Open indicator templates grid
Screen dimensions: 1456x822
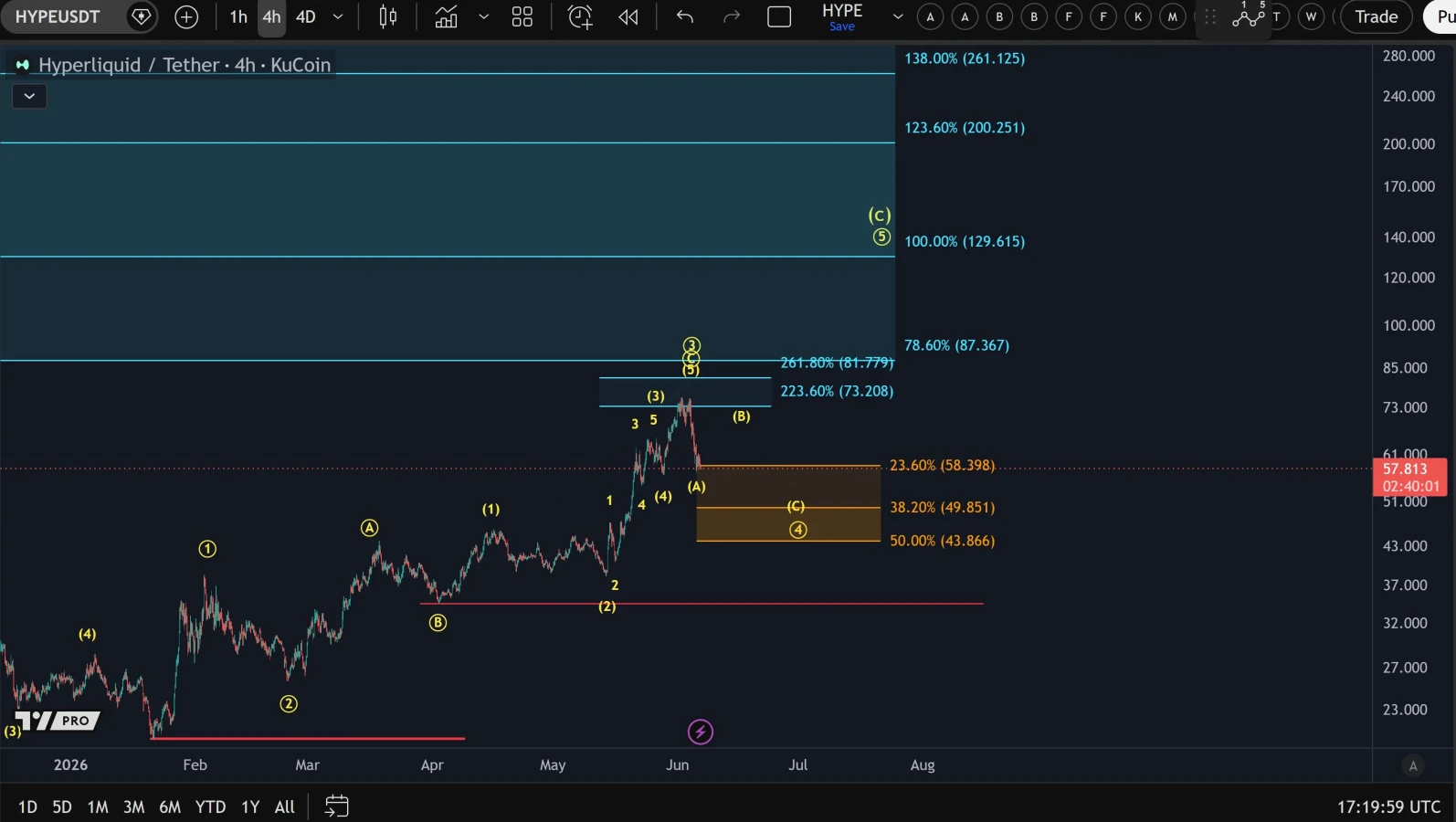tap(522, 16)
